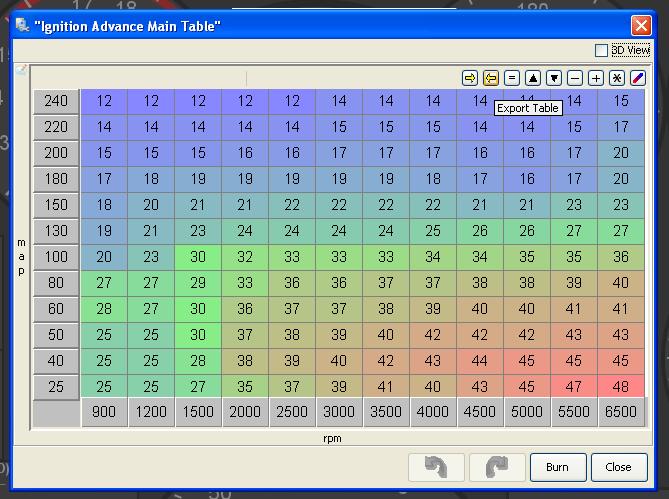The height and width of the screenshot is (499, 669).
Task: Select the 25 cell at 25 map, 900 rpm
Action: [x=104, y=387]
